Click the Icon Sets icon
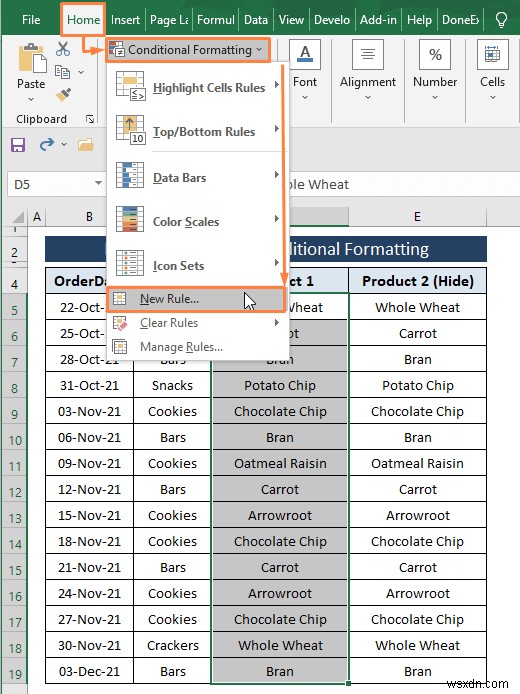This screenshot has height=694, width=520. pyautogui.click(x=130, y=263)
